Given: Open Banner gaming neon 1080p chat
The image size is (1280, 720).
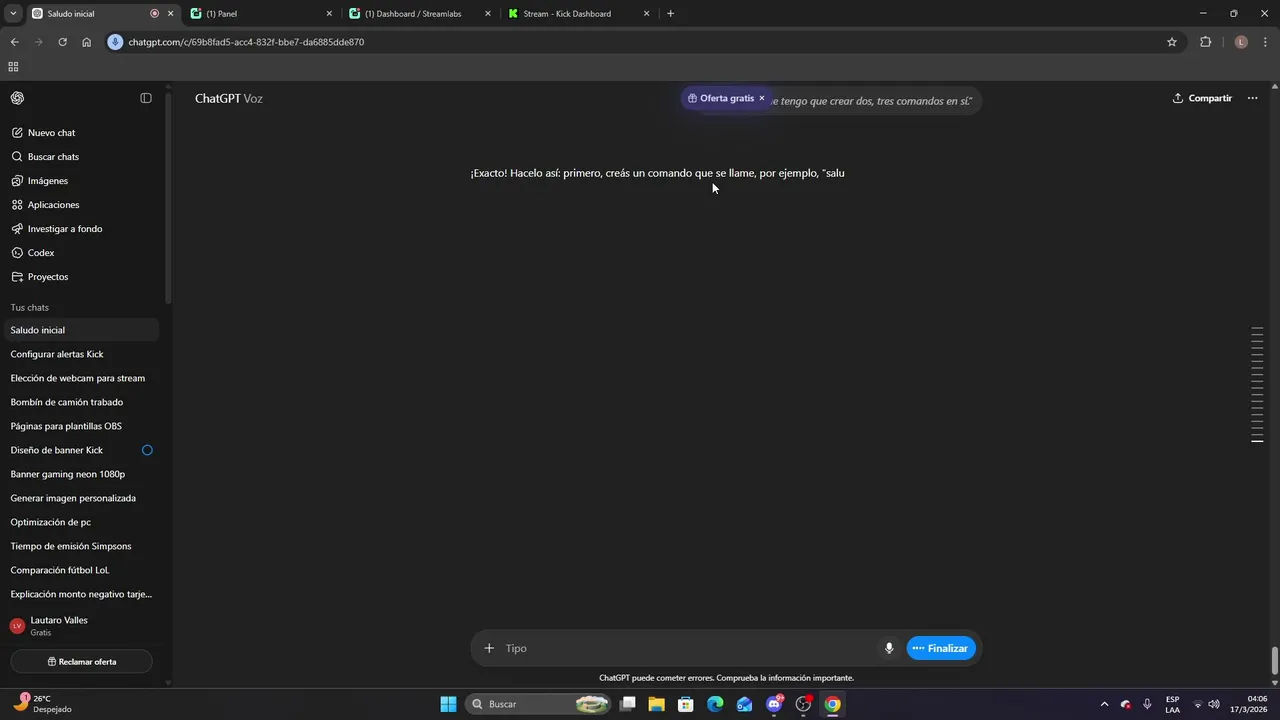Looking at the screenshot, I should (x=80, y=474).
